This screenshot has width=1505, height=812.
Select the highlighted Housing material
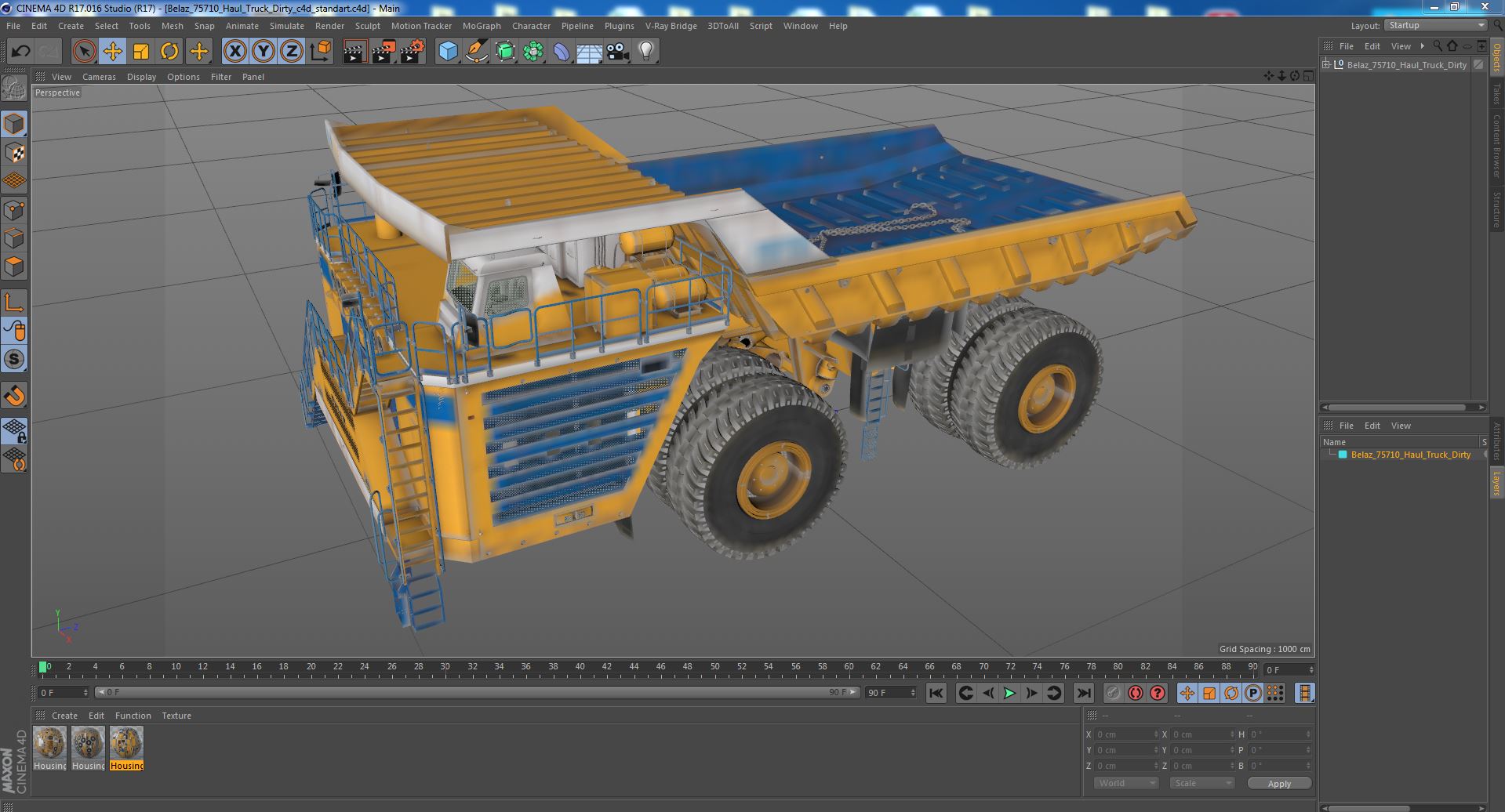[126, 748]
